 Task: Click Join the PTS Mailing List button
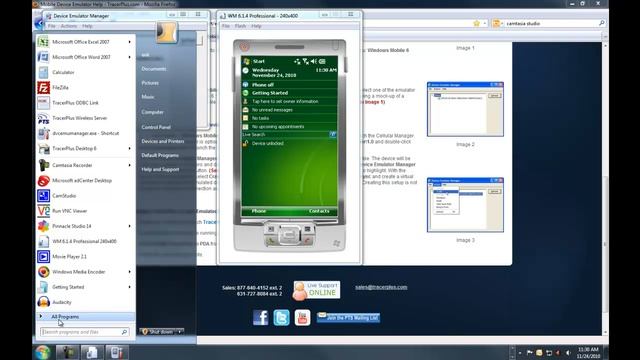point(348,318)
